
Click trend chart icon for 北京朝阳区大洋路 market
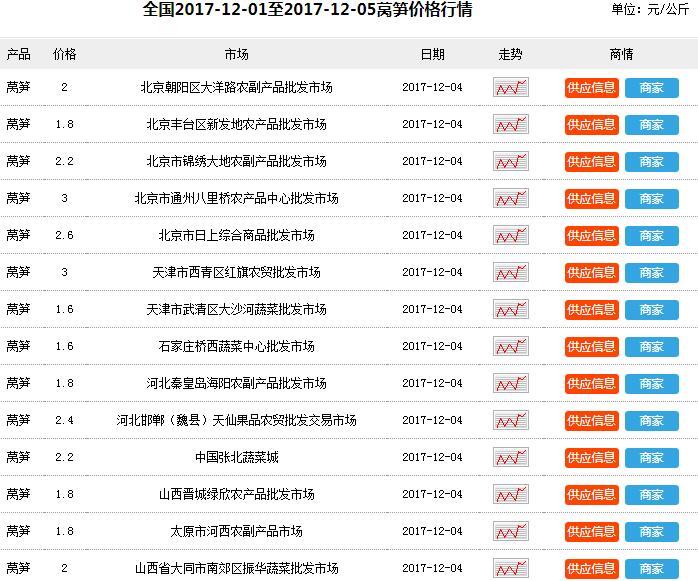coord(511,88)
